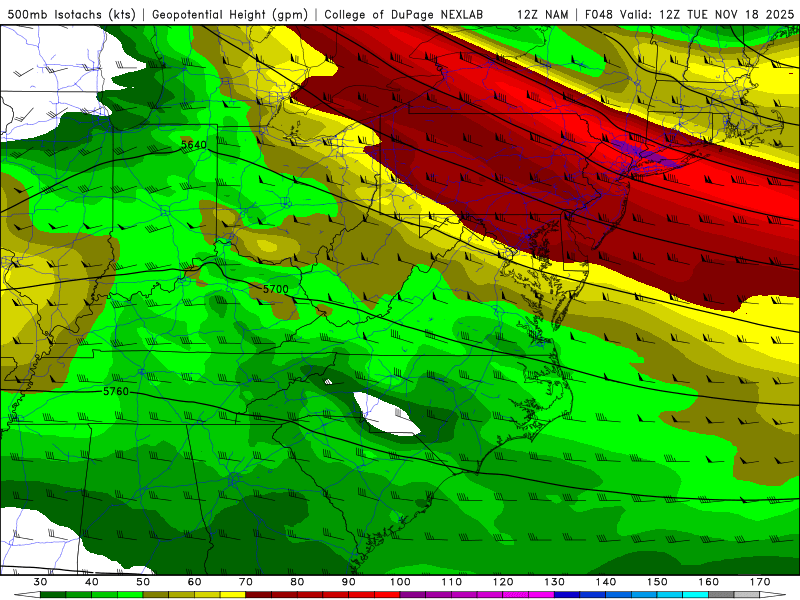Viewport: 800px width, 600px height.
Task: Click the '500mb Isotachs (kts)' title text
Action: tap(71, 15)
